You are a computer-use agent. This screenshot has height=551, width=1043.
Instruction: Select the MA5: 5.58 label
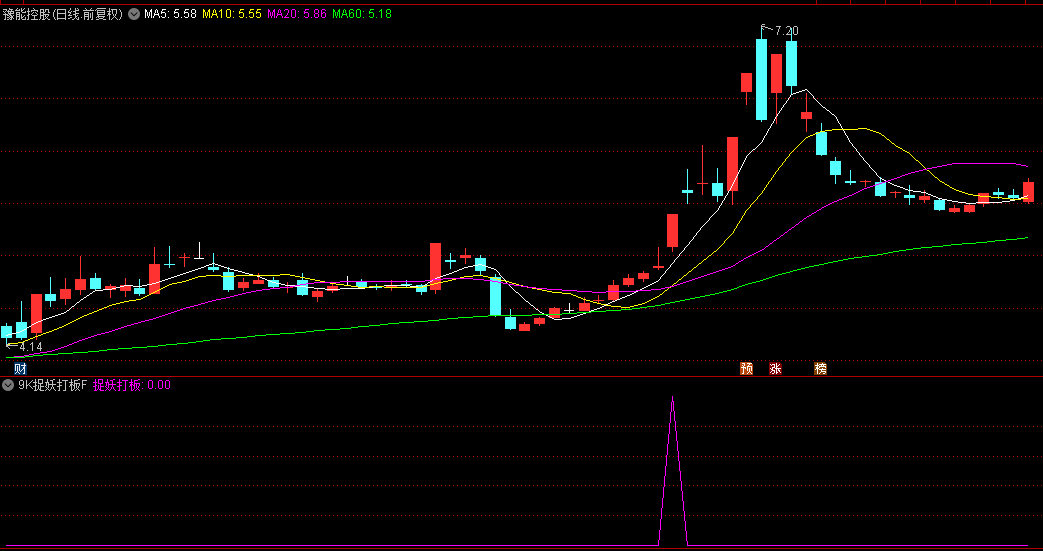point(170,14)
